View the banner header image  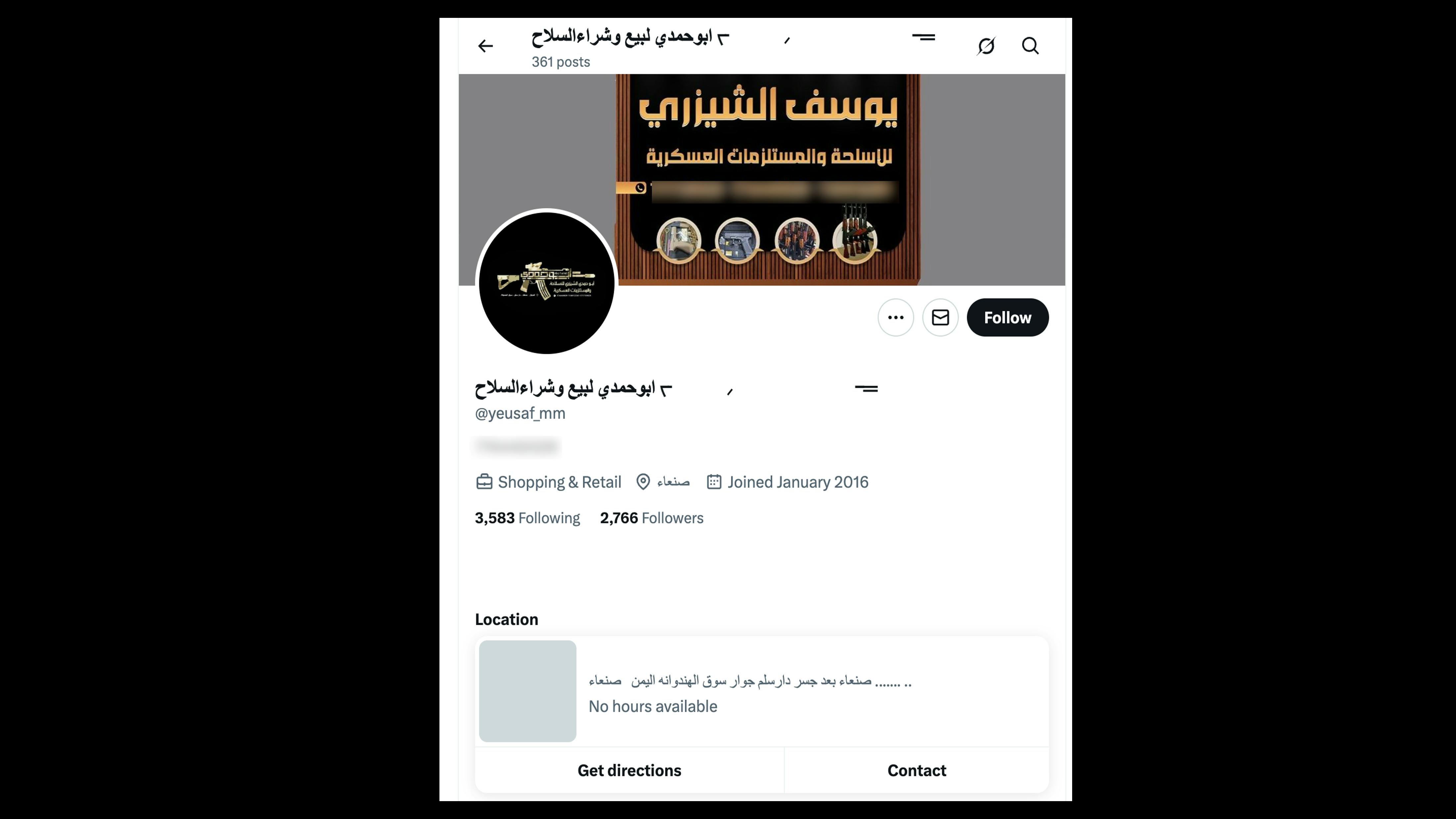pyautogui.click(x=761, y=180)
